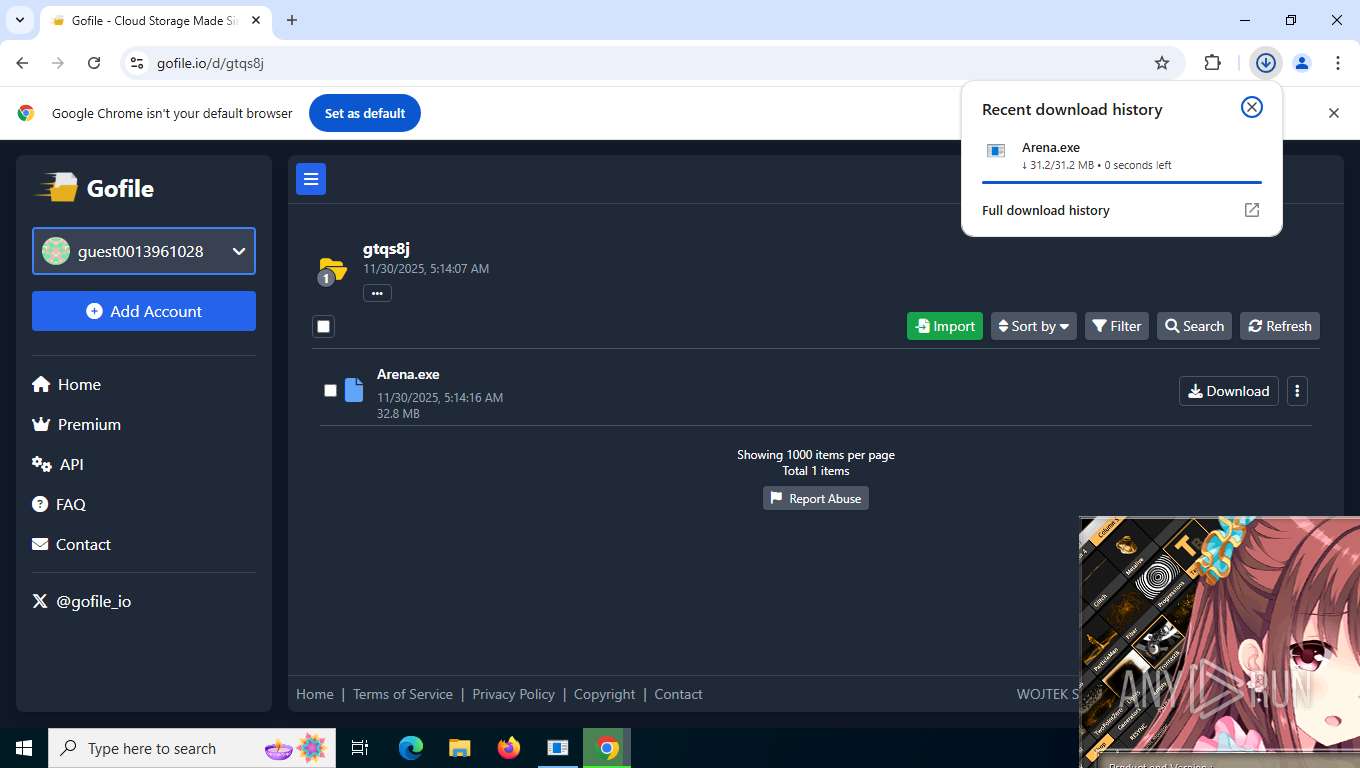Open the Chrome extensions puzzle icon
This screenshot has width=1360, height=768.
click(x=1213, y=63)
